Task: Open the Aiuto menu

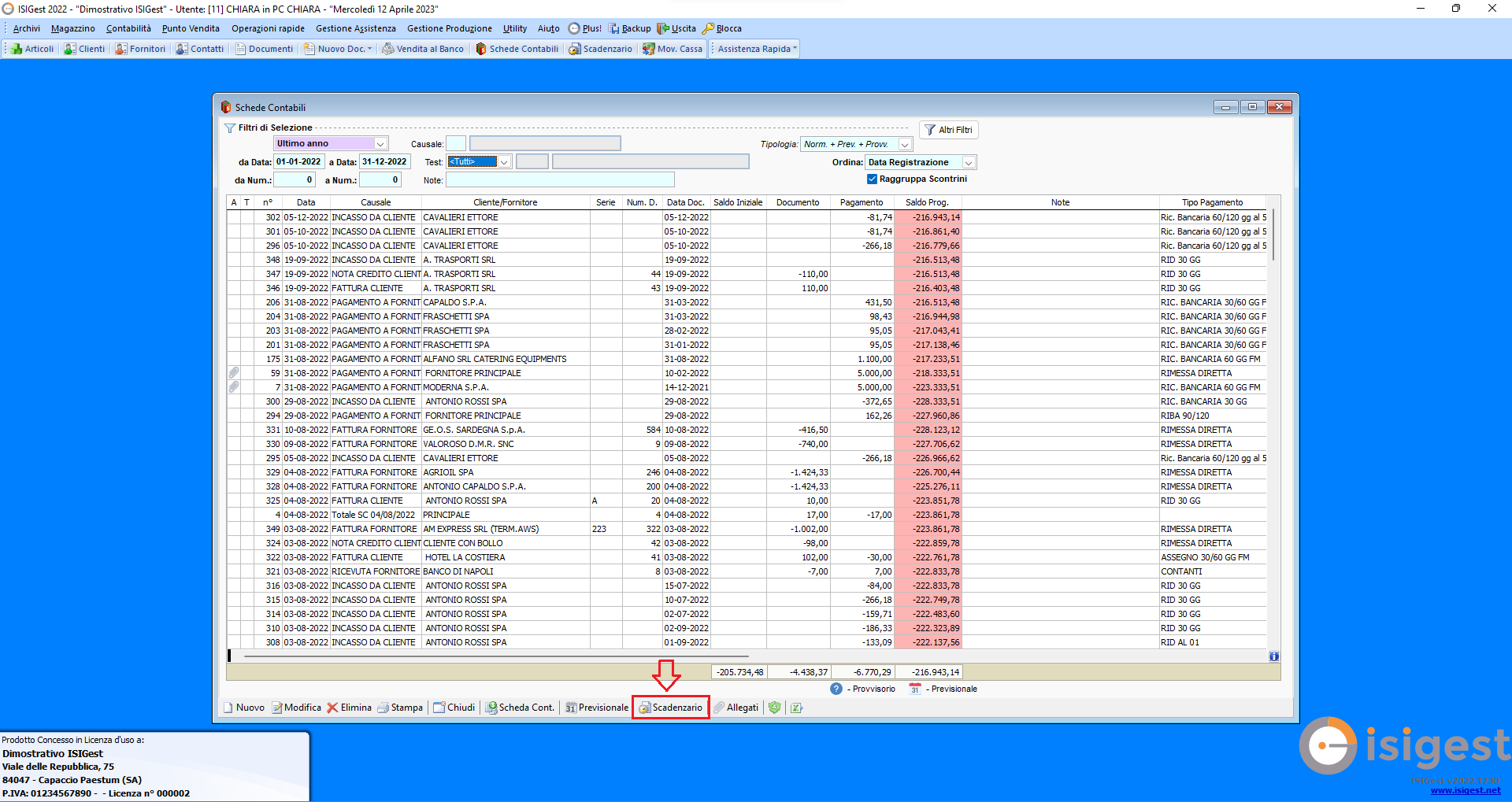Action: pyautogui.click(x=549, y=28)
